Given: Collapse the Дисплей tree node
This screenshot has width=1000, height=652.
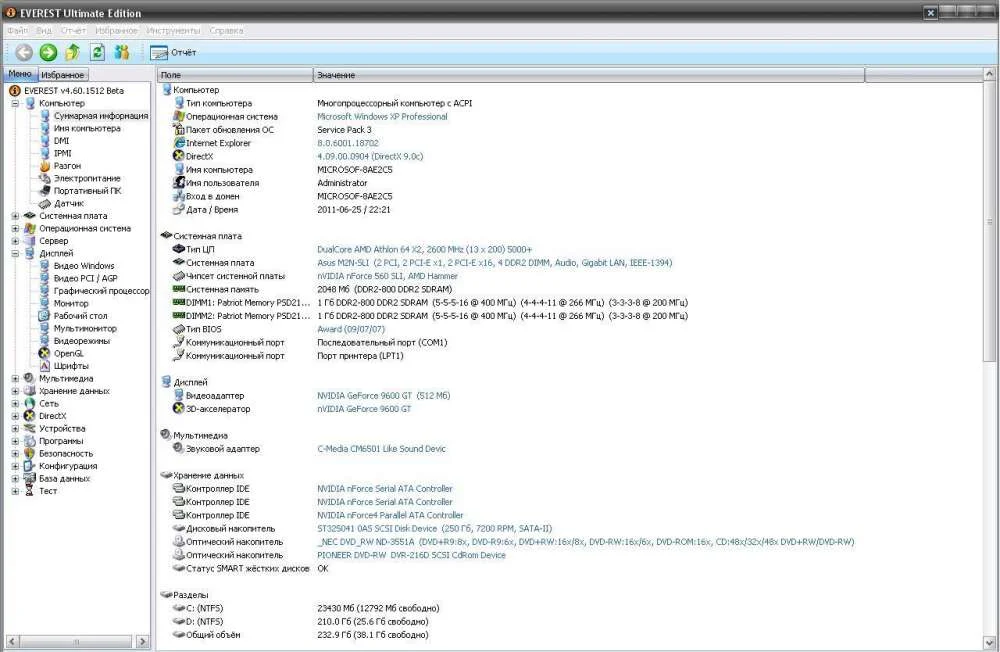Looking at the screenshot, I should [x=15, y=254].
